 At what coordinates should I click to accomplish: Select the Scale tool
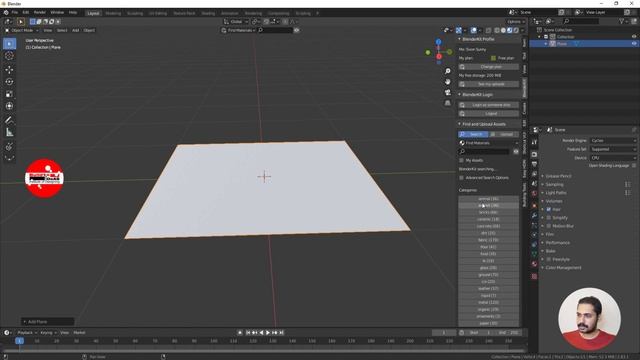pos(9,94)
